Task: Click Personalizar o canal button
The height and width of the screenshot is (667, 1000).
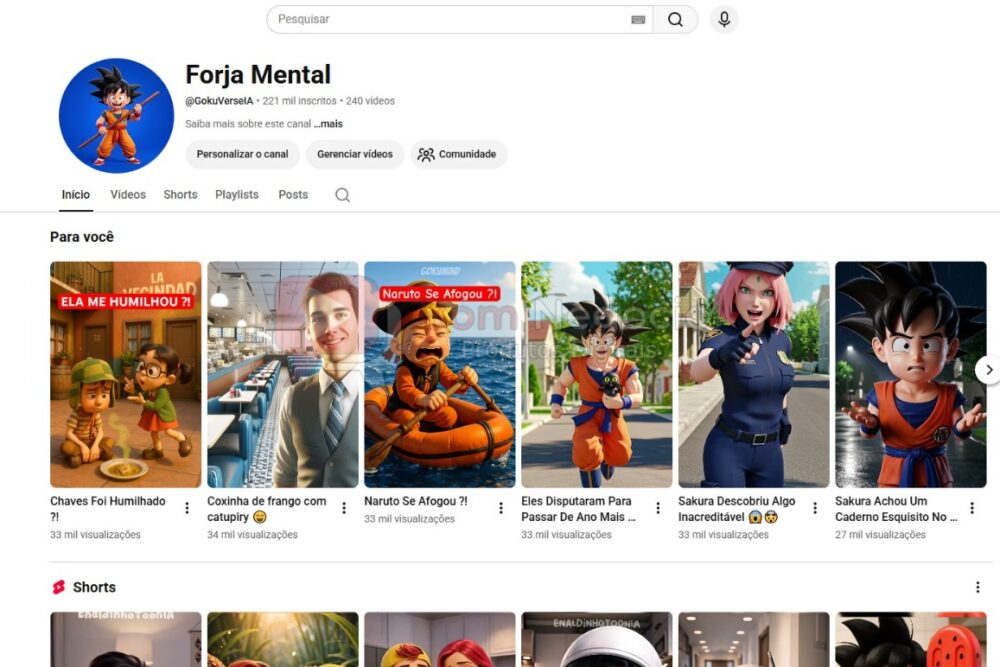Action: tap(242, 154)
